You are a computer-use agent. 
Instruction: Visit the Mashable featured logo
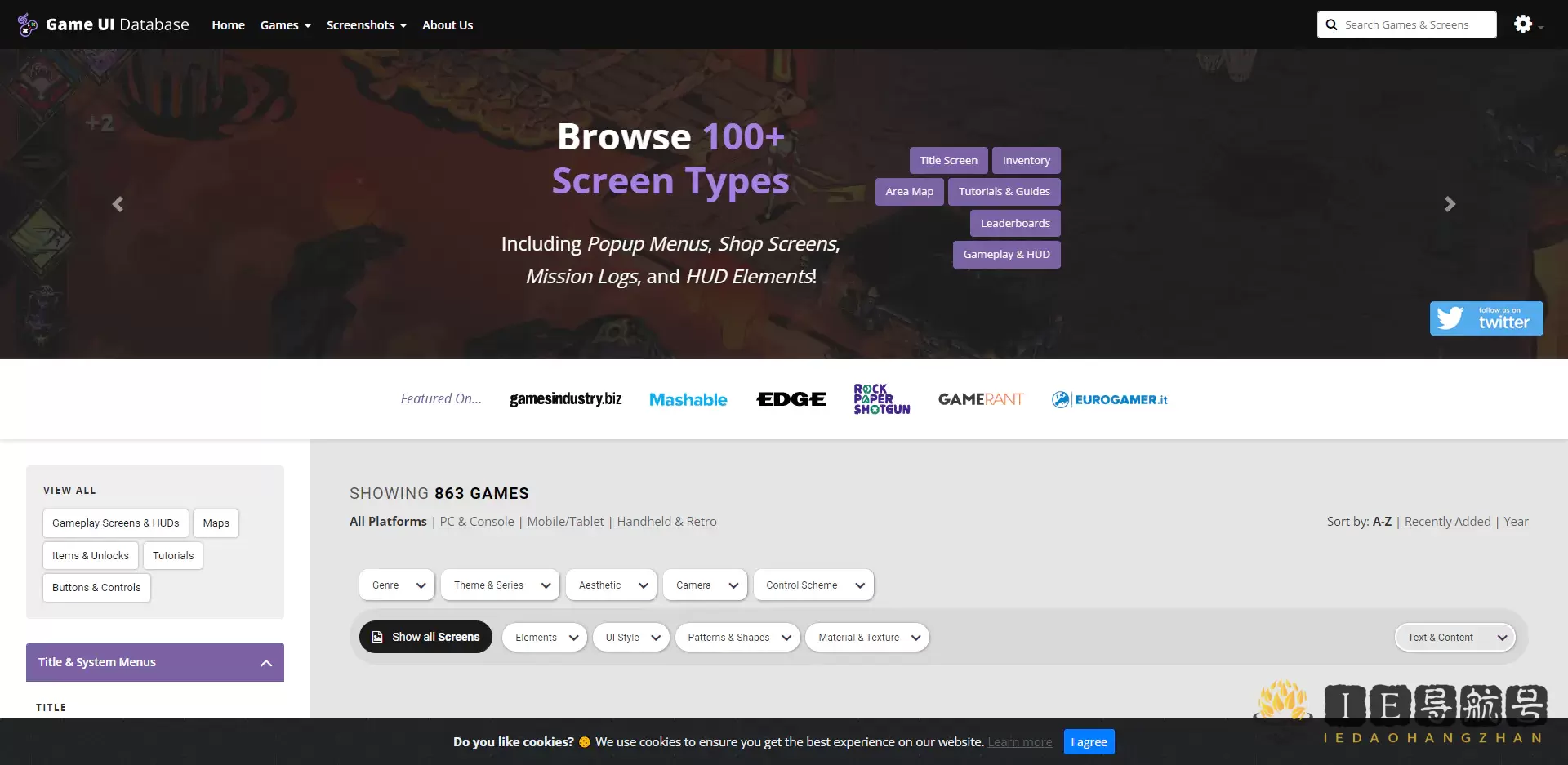688,399
